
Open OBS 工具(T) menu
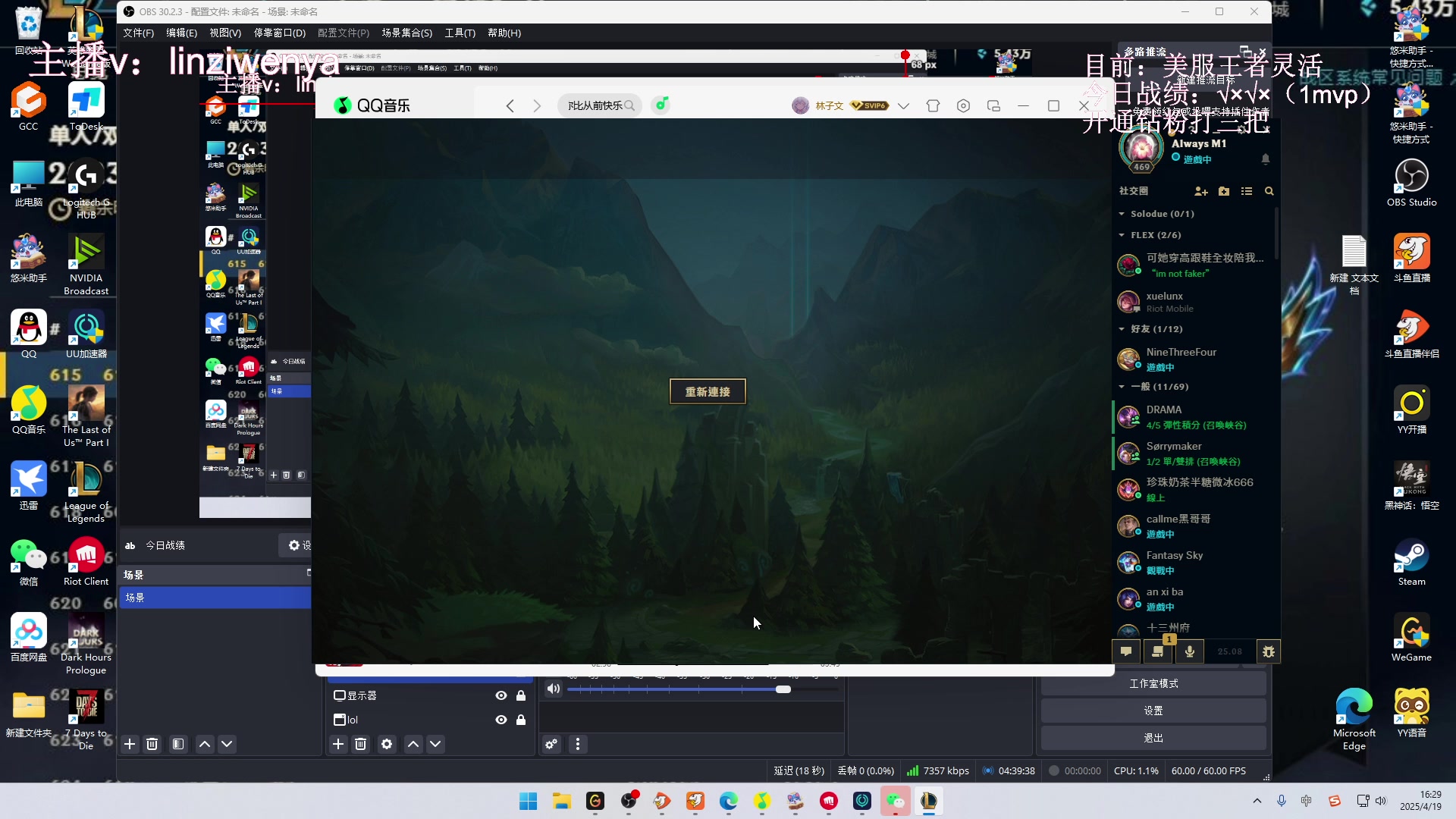click(460, 33)
